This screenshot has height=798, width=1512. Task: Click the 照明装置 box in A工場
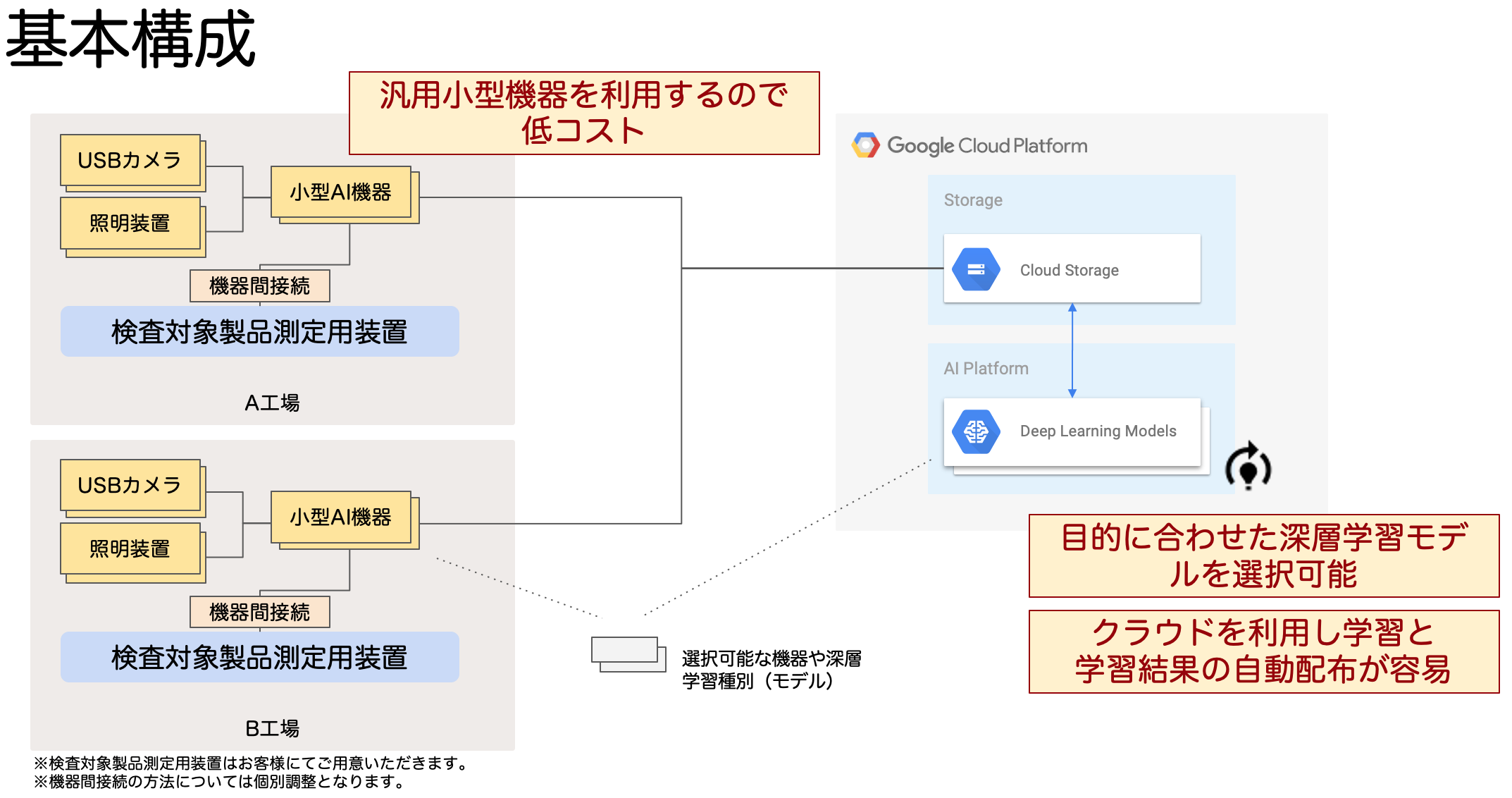(x=130, y=223)
